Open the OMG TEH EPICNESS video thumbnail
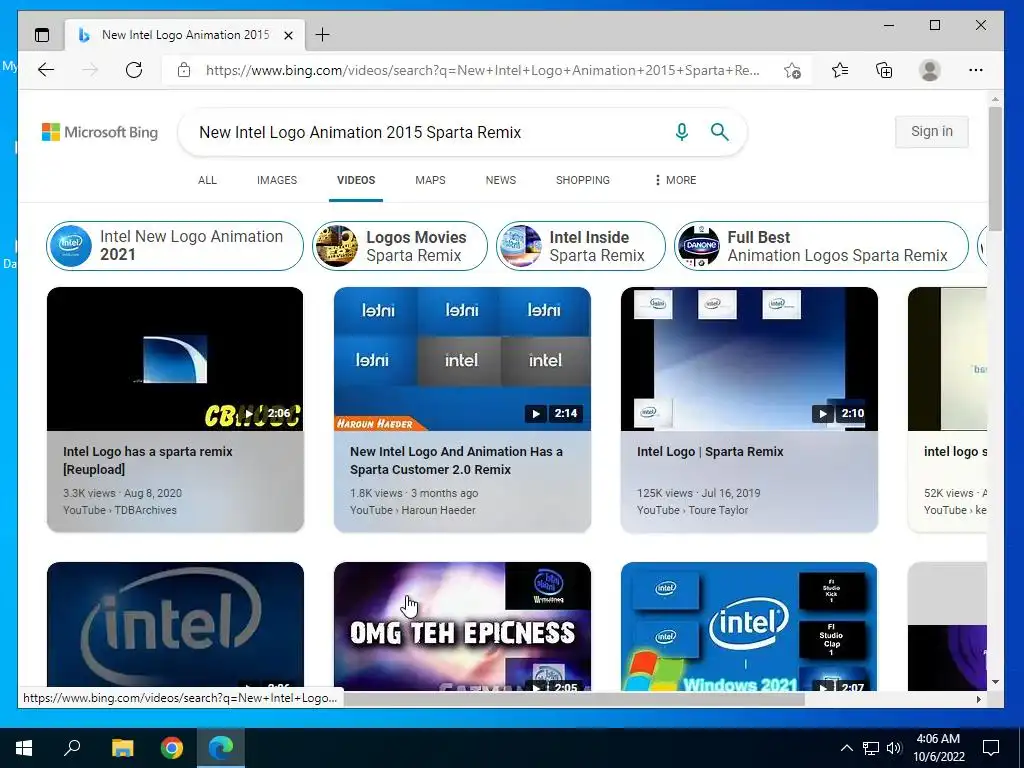The width and height of the screenshot is (1024, 768). pos(462,626)
